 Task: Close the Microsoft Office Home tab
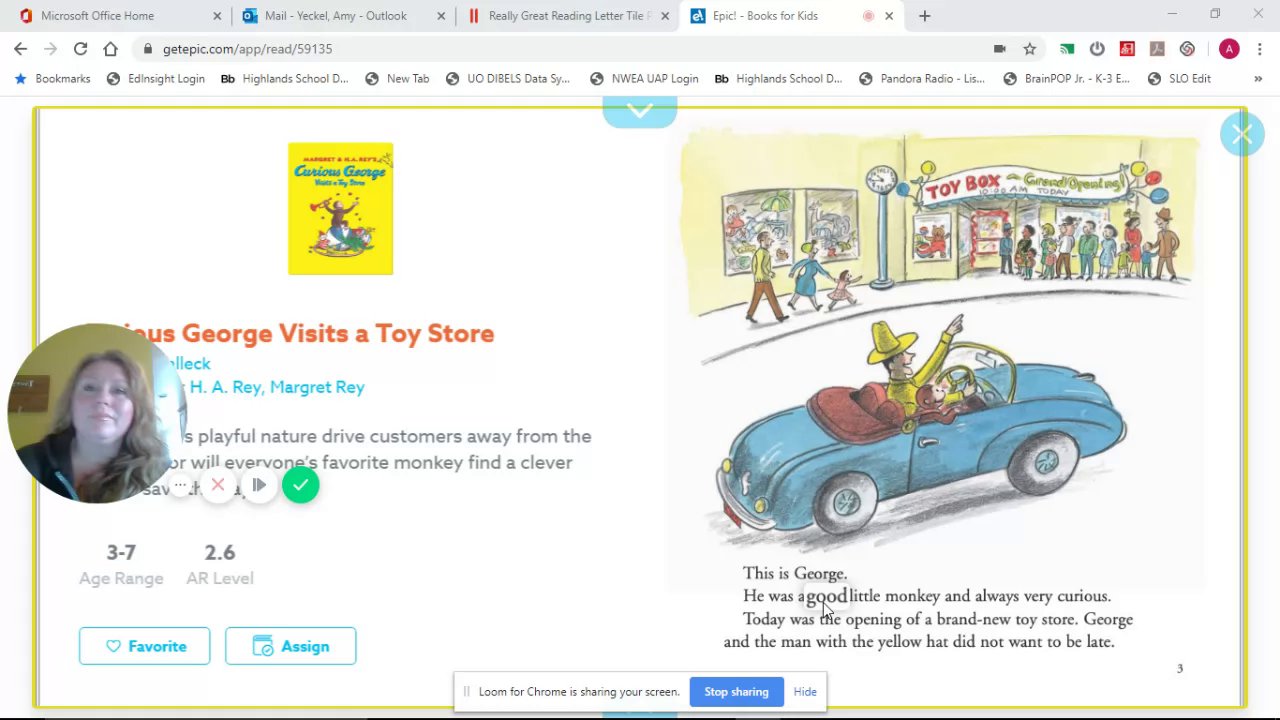[217, 16]
